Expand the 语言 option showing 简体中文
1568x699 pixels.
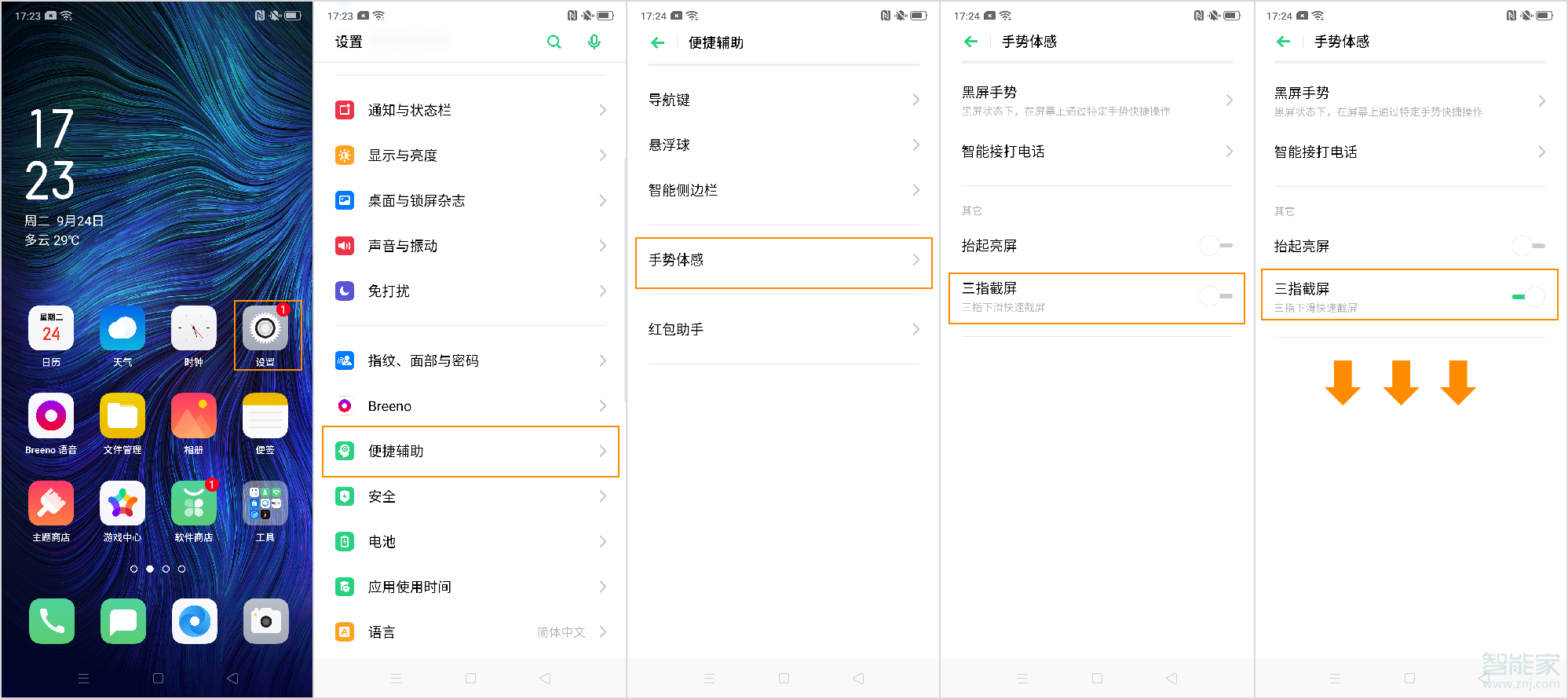[x=601, y=631]
